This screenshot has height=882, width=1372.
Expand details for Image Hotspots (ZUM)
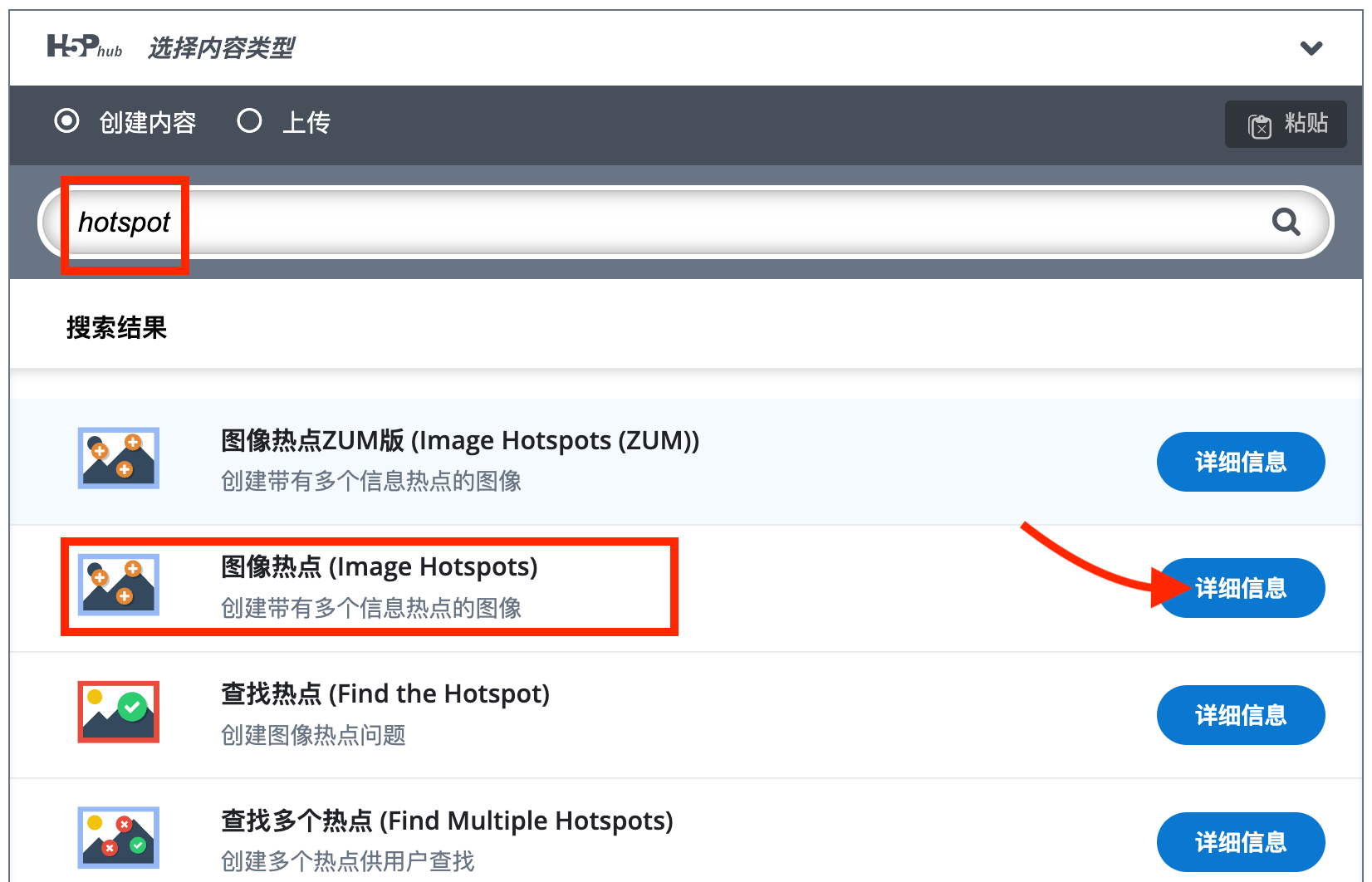[x=1240, y=462]
